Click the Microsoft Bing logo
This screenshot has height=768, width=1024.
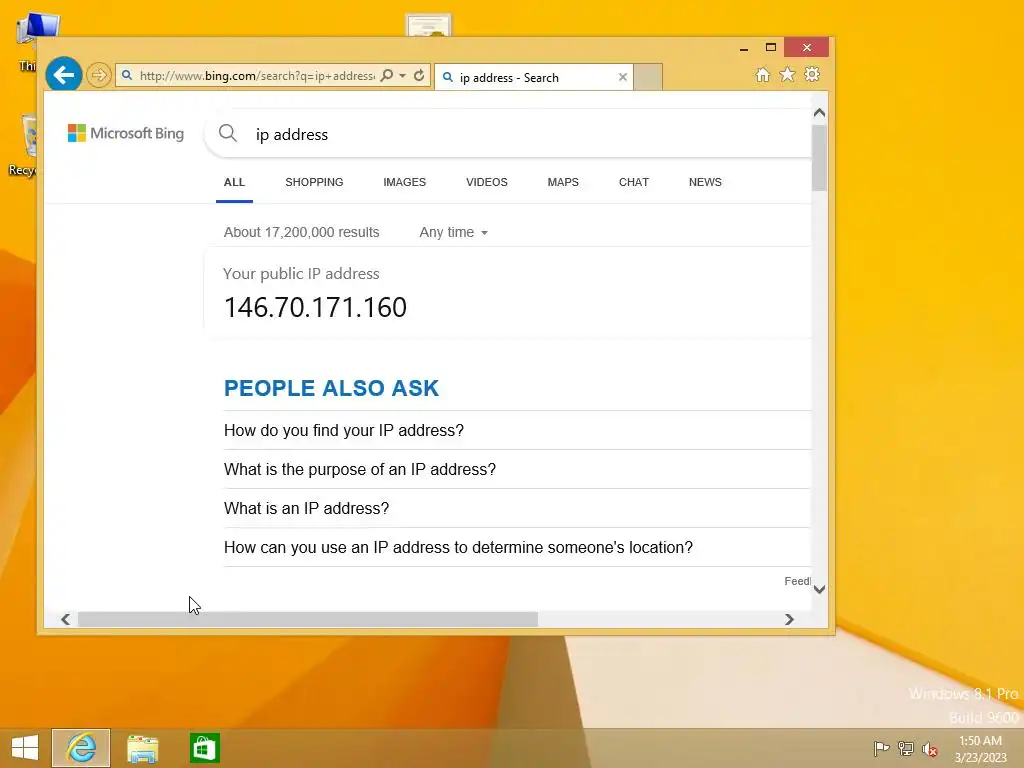126,133
